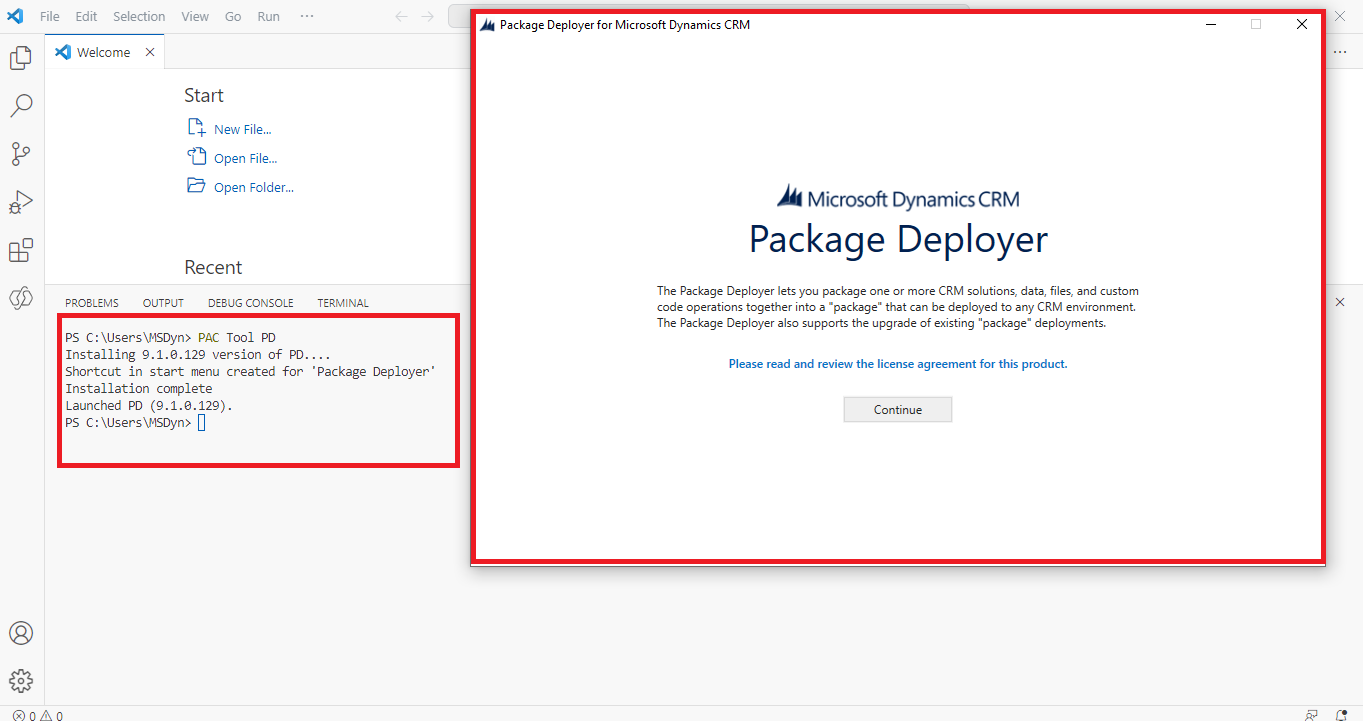
Task: Open the Selection menu
Action: [x=139, y=17]
